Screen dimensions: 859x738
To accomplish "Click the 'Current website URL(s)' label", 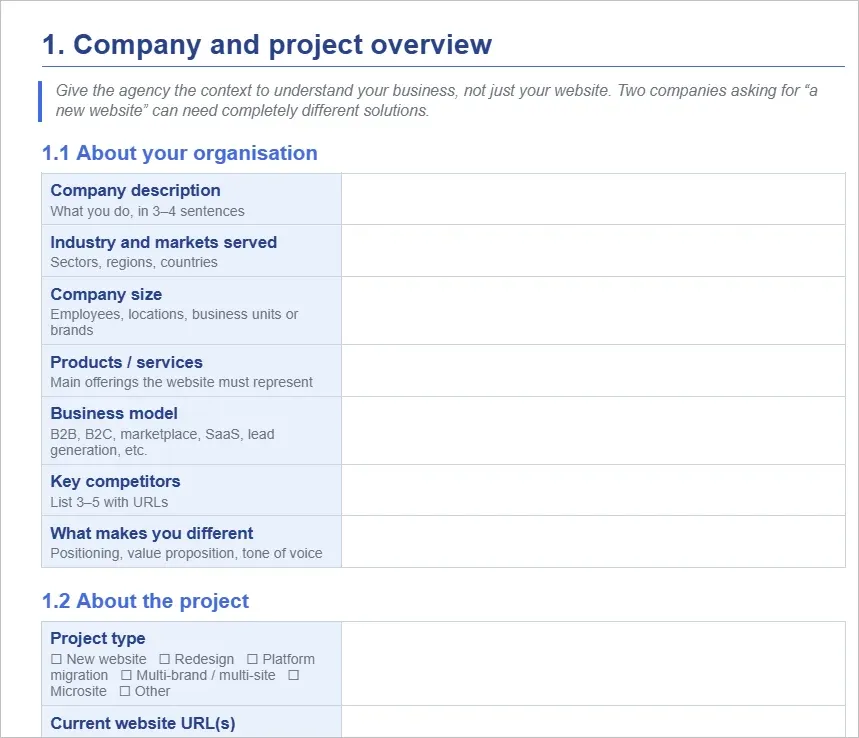I will click(142, 723).
